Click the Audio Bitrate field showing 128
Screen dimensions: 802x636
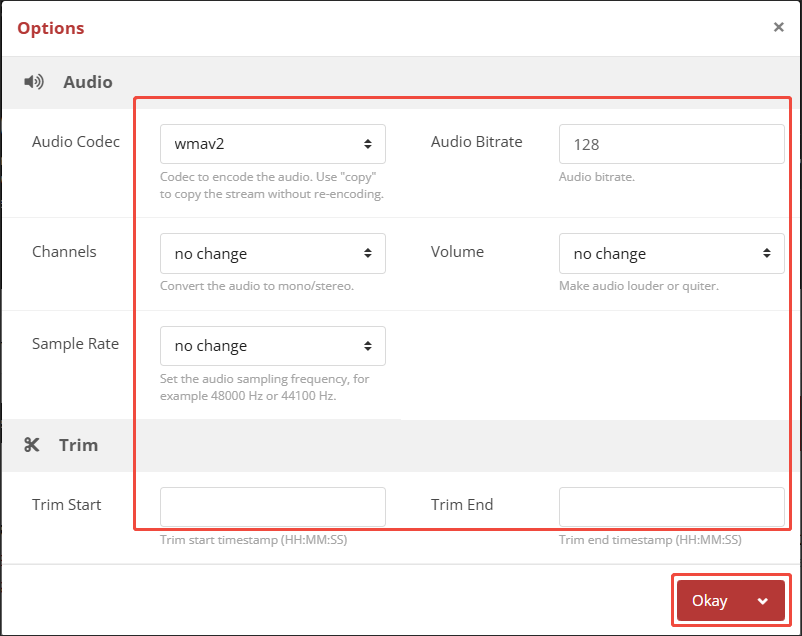pos(671,144)
